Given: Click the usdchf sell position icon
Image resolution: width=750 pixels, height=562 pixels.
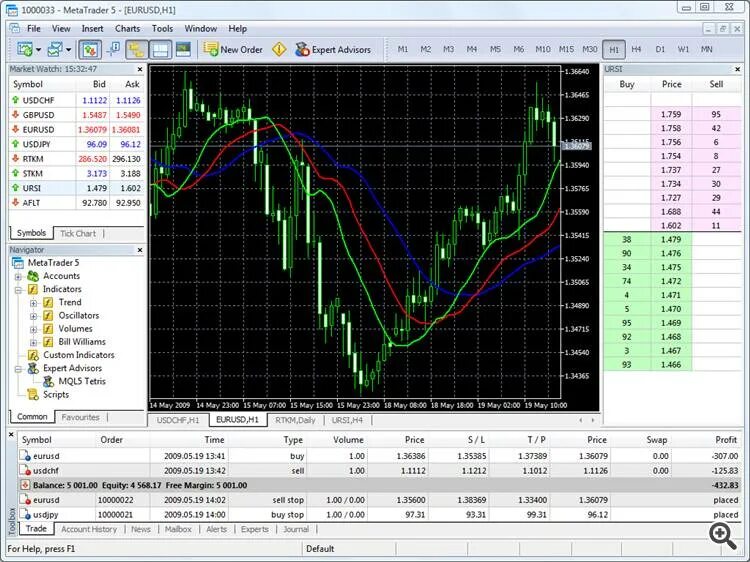Looking at the screenshot, I should pyautogui.click(x=25, y=471).
